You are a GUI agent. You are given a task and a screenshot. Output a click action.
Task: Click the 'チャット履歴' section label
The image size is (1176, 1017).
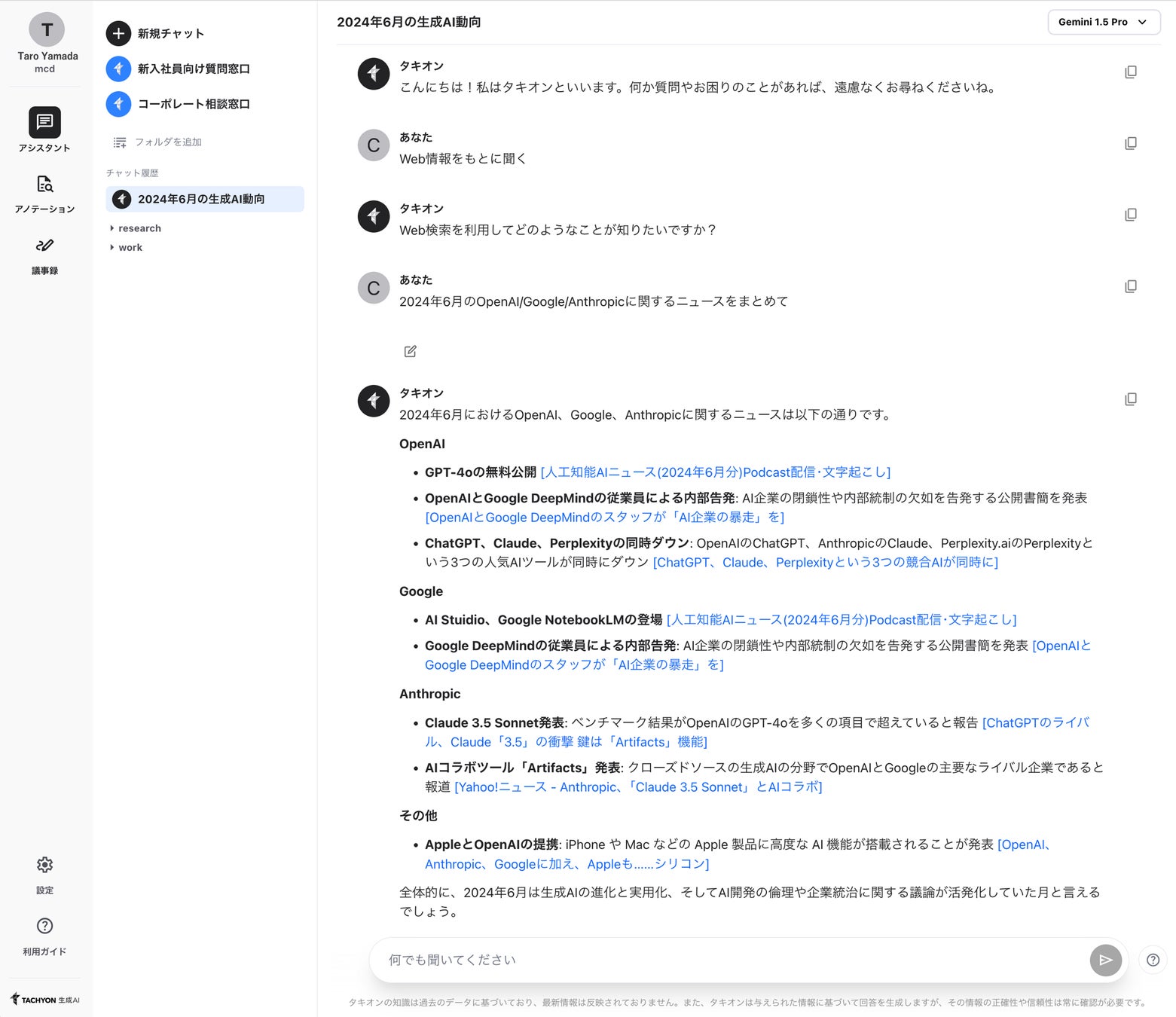pos(133,173)
